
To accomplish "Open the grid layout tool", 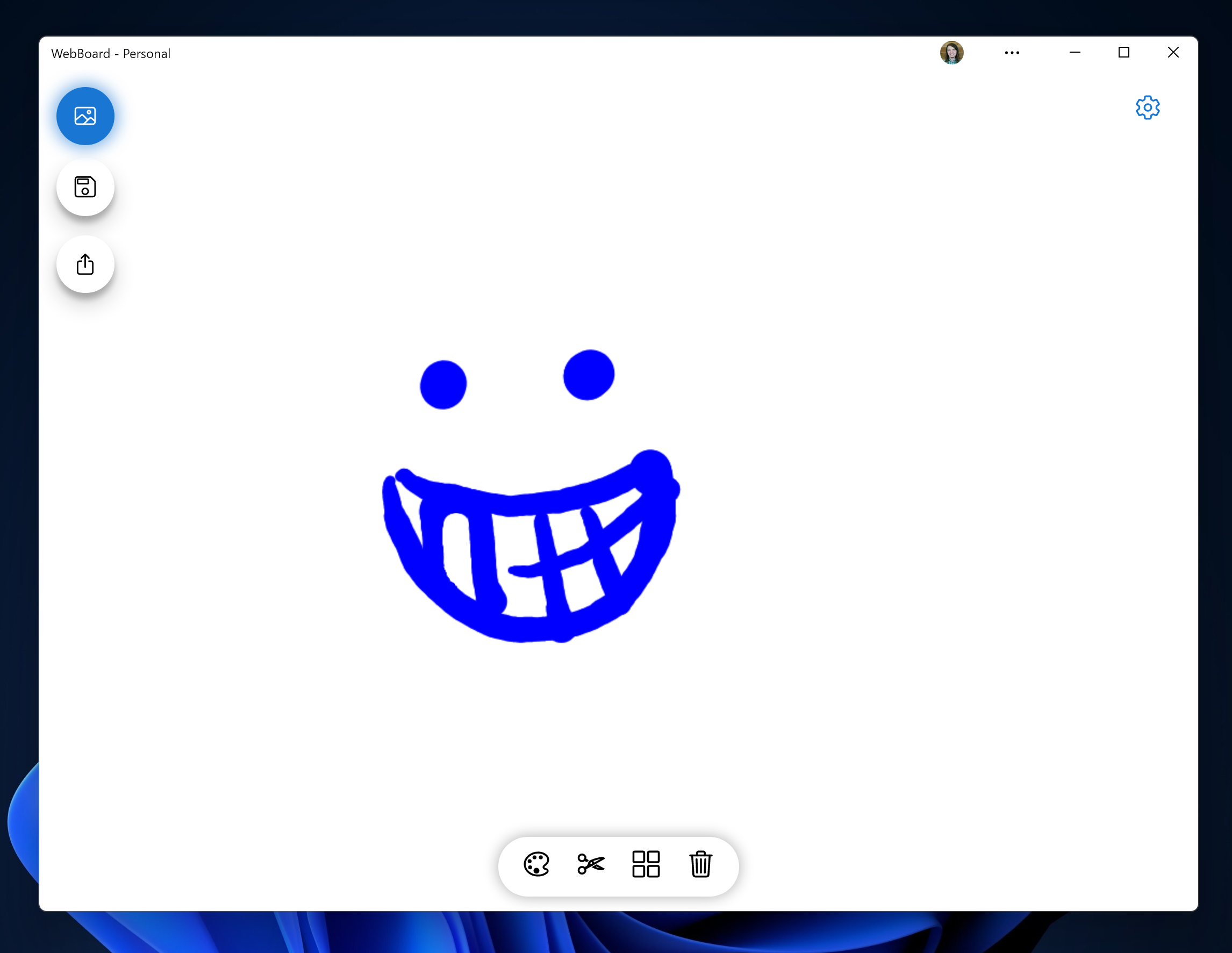I will [646, 864].
